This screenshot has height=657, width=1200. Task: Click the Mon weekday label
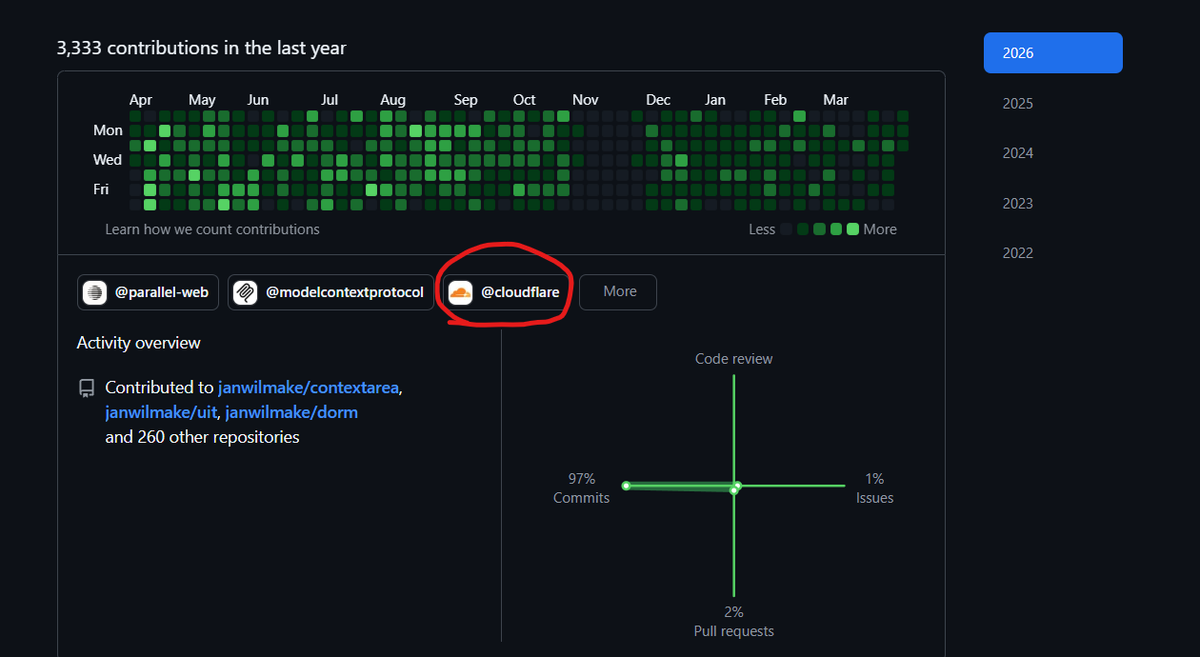pos(108,130)
